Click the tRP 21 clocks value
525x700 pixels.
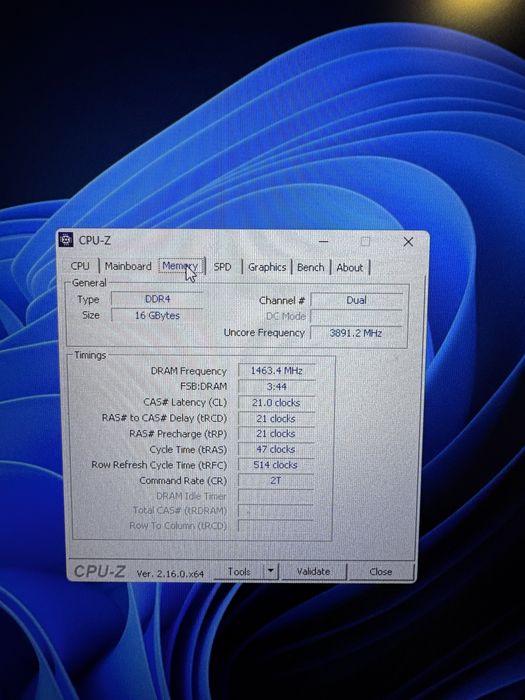click(x=276, y=434)
